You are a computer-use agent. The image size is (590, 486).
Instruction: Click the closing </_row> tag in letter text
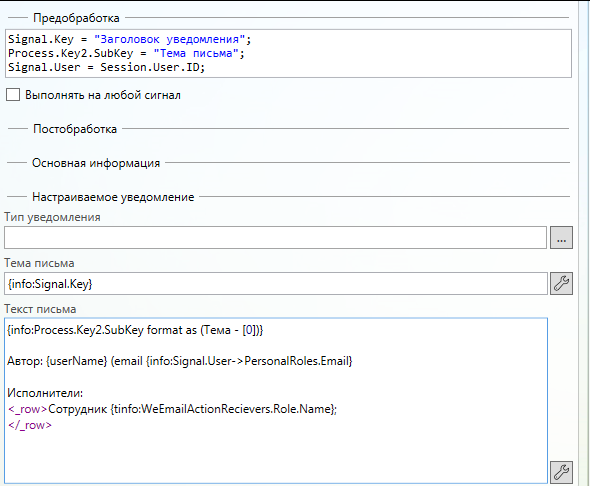tap(30, 425)
